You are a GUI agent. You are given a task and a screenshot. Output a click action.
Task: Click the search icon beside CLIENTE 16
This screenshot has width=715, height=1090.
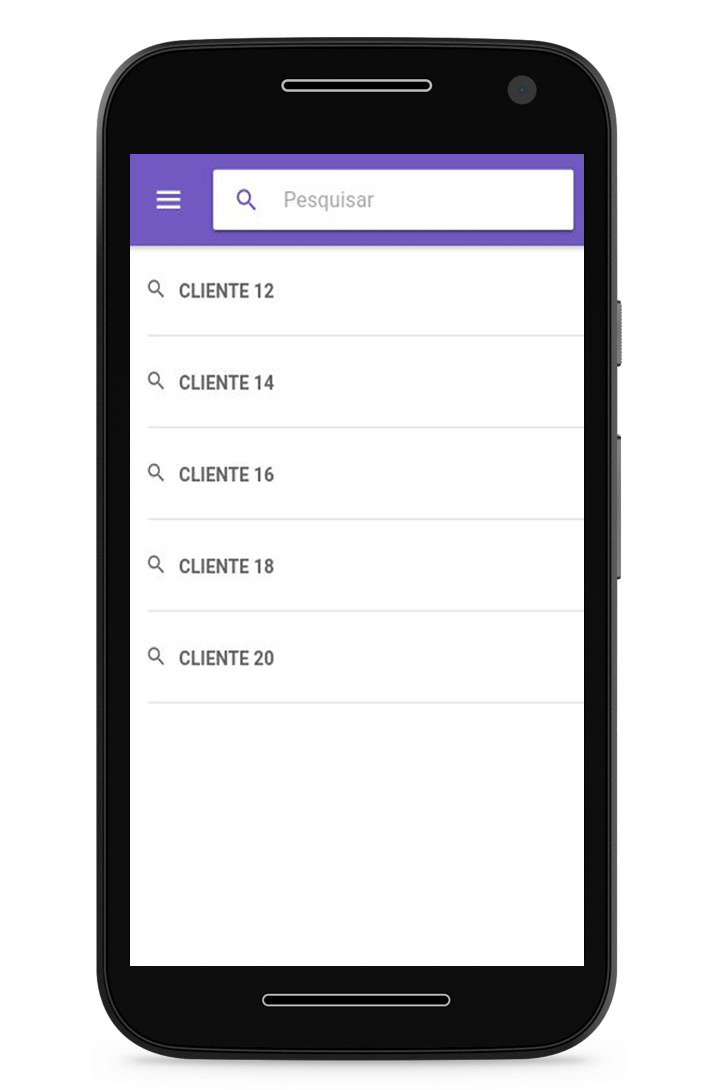tap(156, 473)
